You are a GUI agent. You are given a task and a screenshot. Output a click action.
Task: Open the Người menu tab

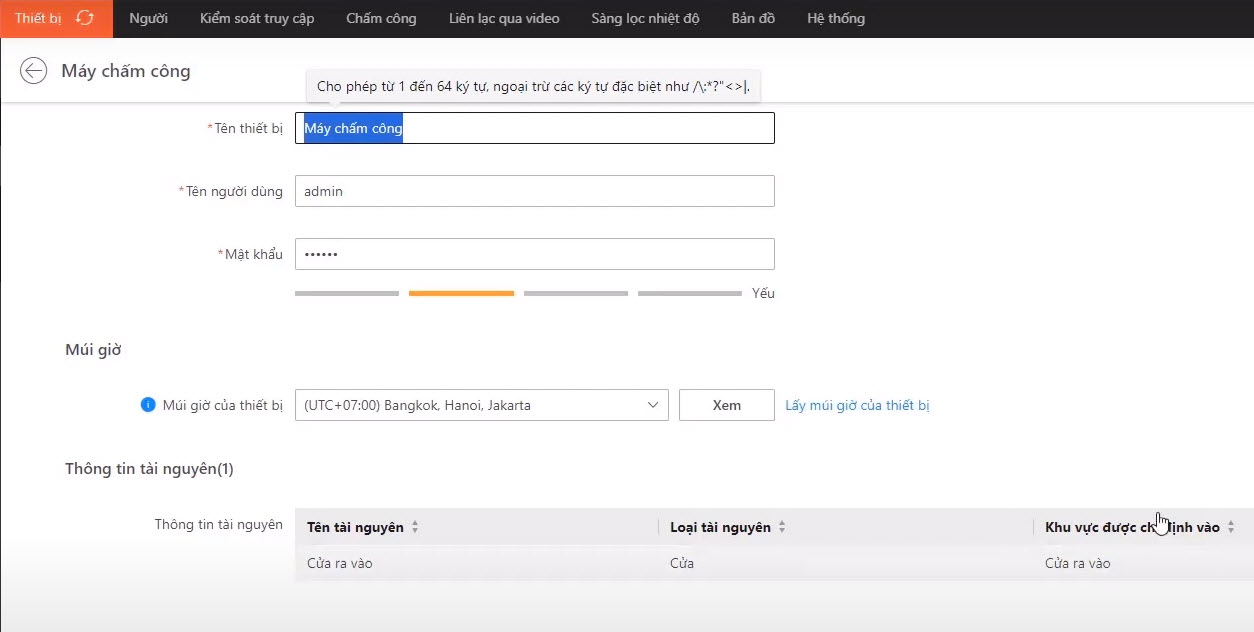pyautogui.click(x=148, y=18)
